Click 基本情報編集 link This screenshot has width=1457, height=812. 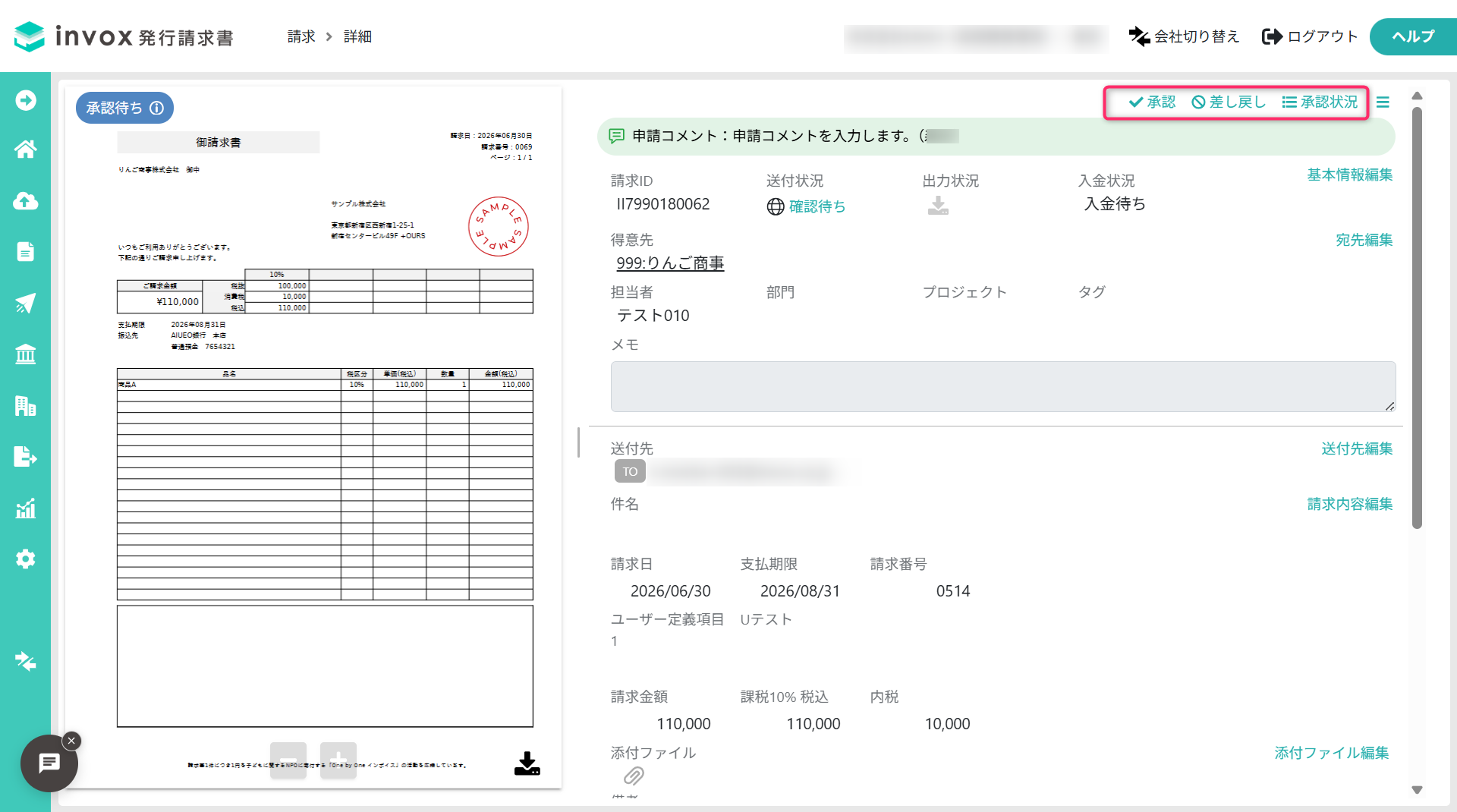point(1349,175)
